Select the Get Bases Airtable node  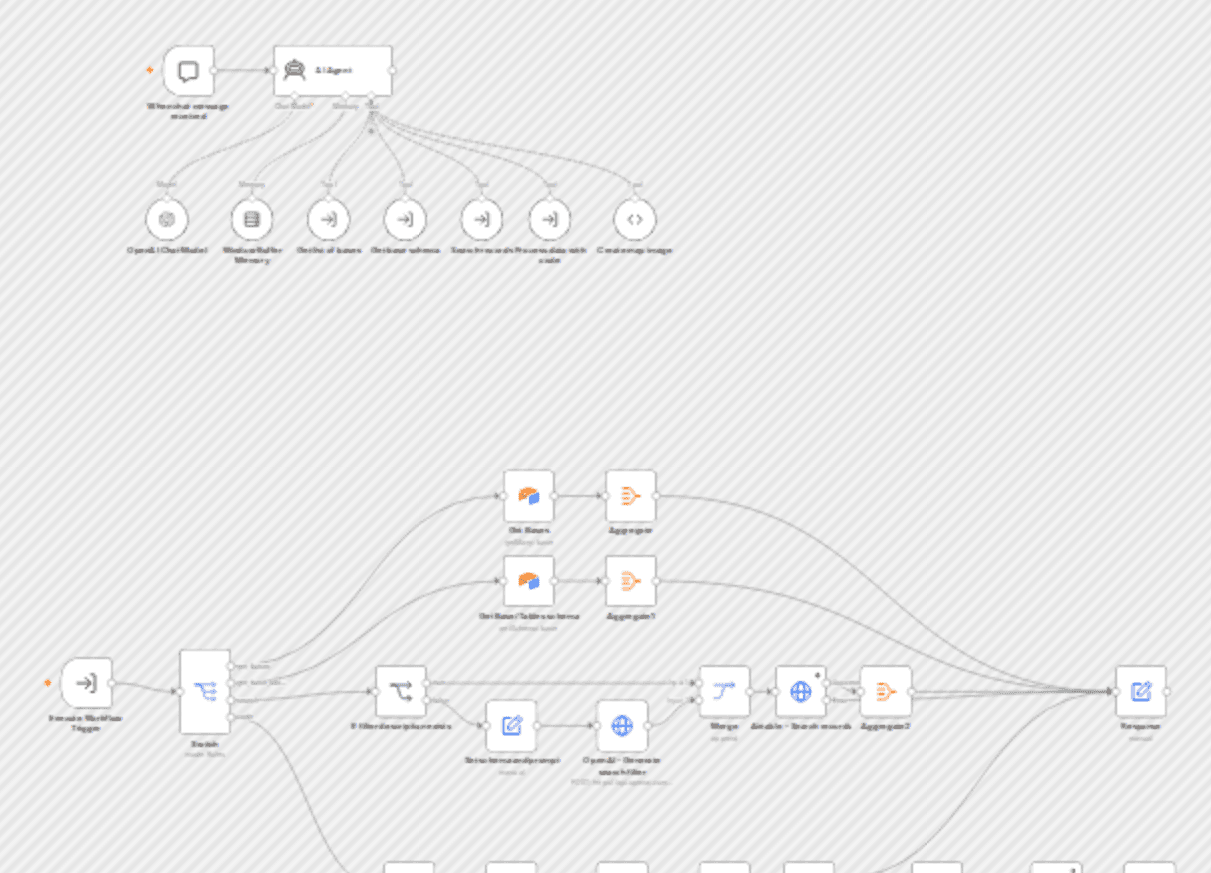click(529, 496)
